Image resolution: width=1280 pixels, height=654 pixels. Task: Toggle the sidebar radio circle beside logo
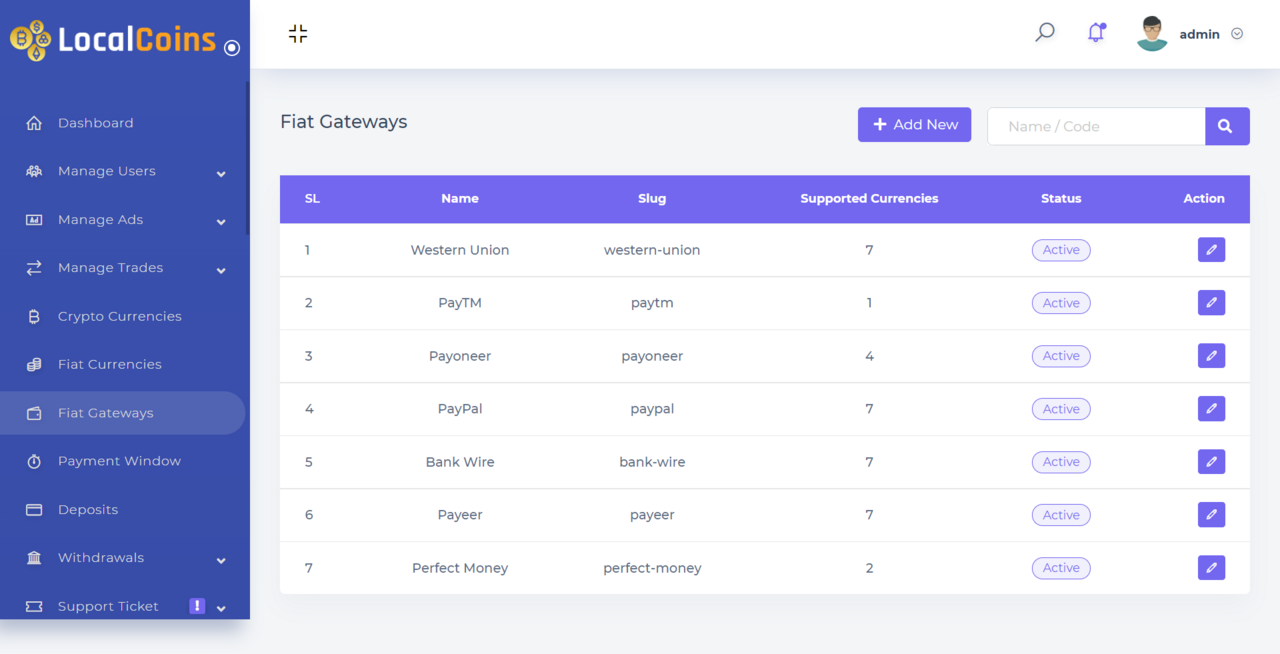[232, 47]
